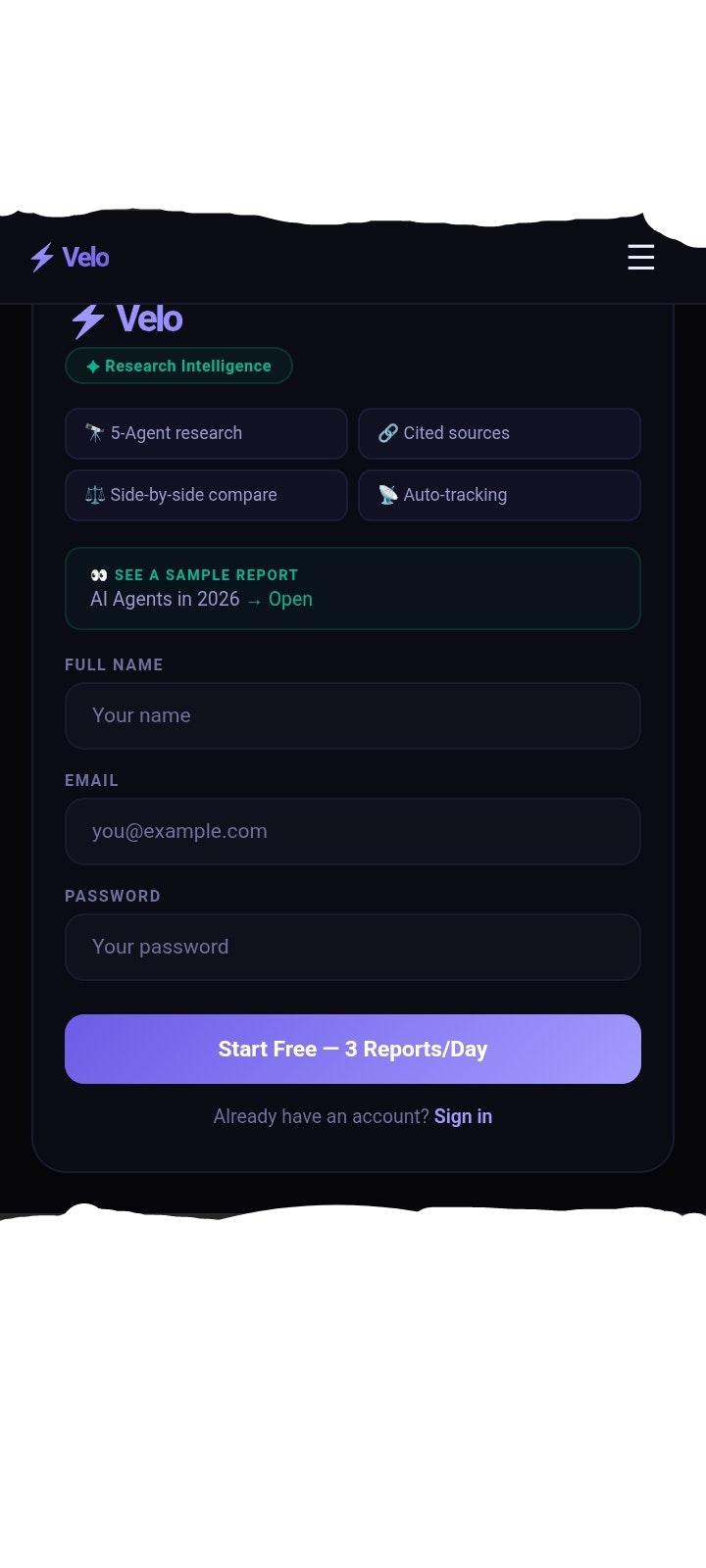706x1568 pixels.
Task: Click the balance scale compare icon
Action: click(94, 495)
